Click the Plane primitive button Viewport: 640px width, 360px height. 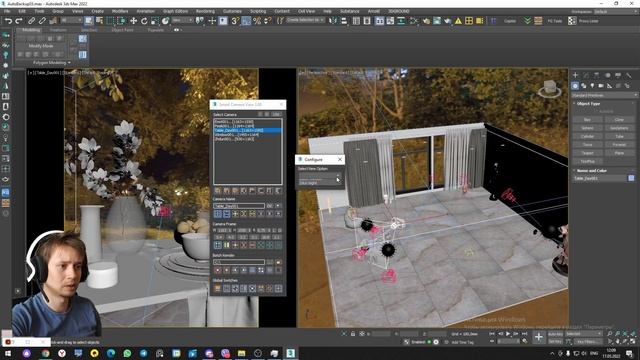[x=619, y=153]
